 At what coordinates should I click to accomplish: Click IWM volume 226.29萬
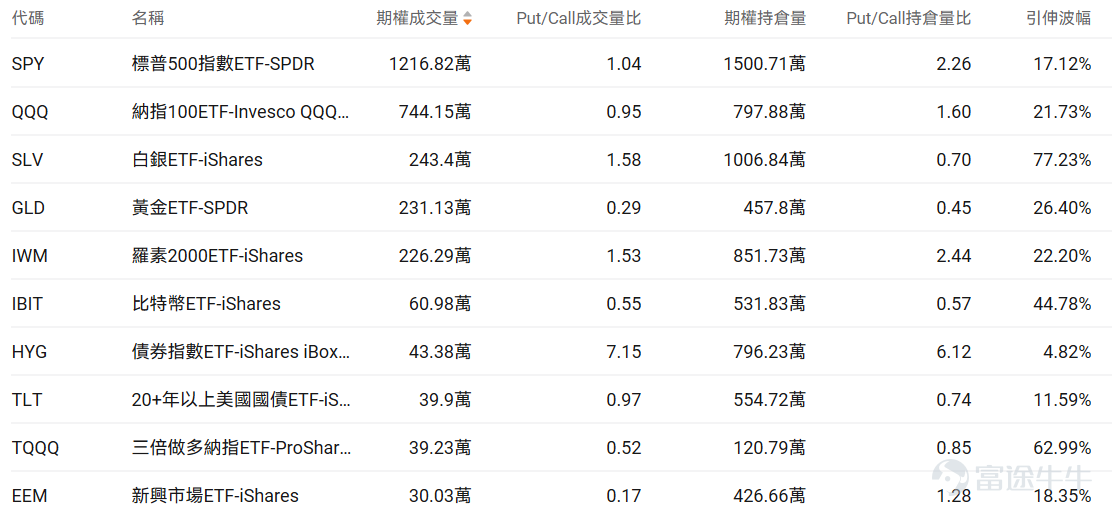click(435, 255)
